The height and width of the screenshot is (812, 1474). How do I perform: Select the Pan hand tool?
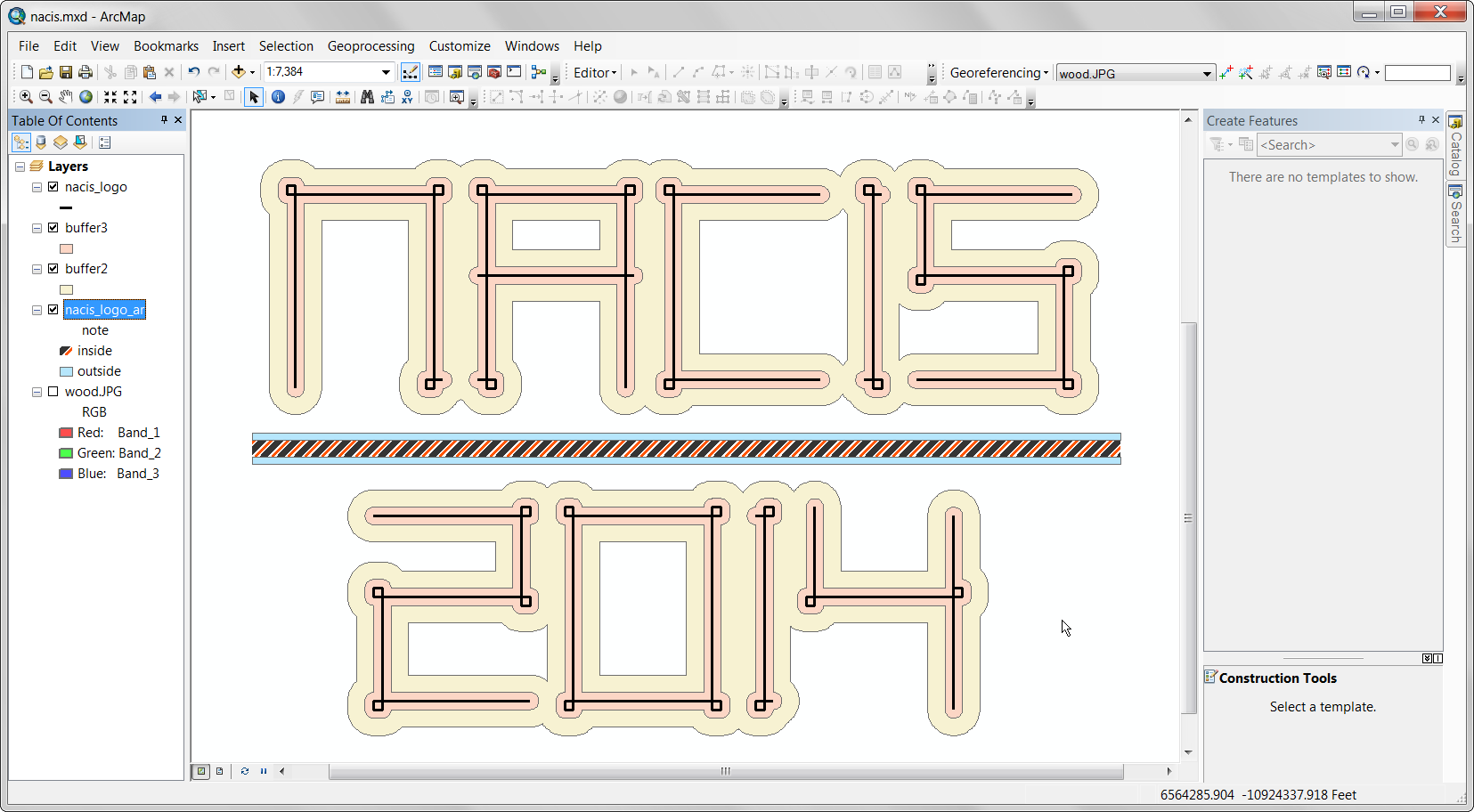click(x=66, y=96)
